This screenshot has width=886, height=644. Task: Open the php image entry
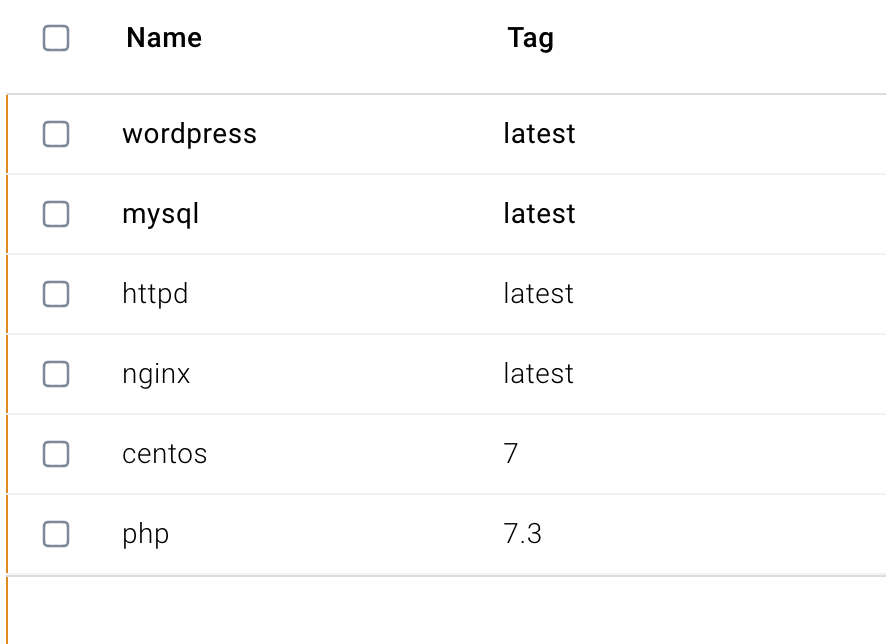146,534
